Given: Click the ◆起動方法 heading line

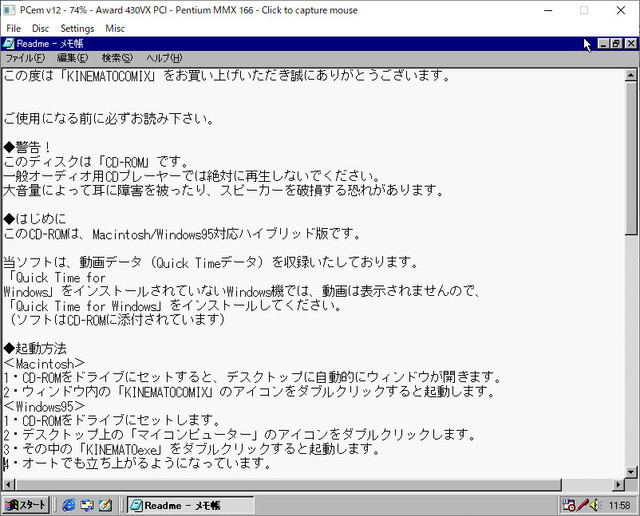Looking at the screenshot, I should 35,349.
